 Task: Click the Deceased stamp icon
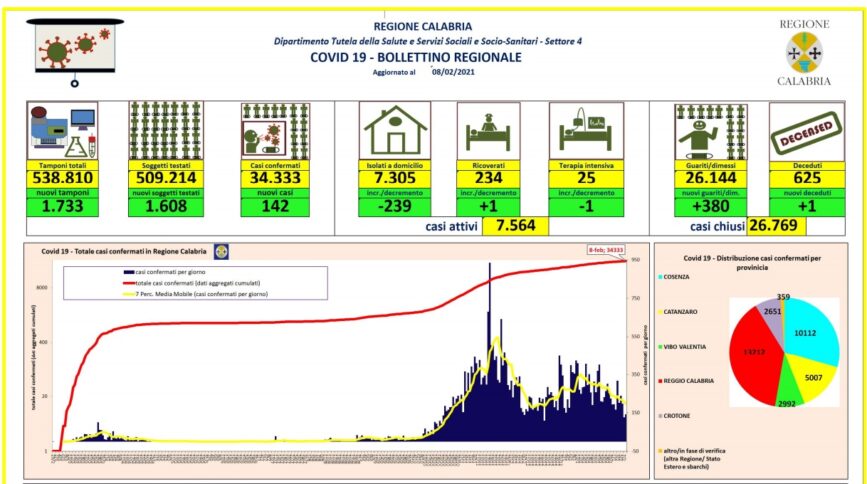click(x=802, y=130)
